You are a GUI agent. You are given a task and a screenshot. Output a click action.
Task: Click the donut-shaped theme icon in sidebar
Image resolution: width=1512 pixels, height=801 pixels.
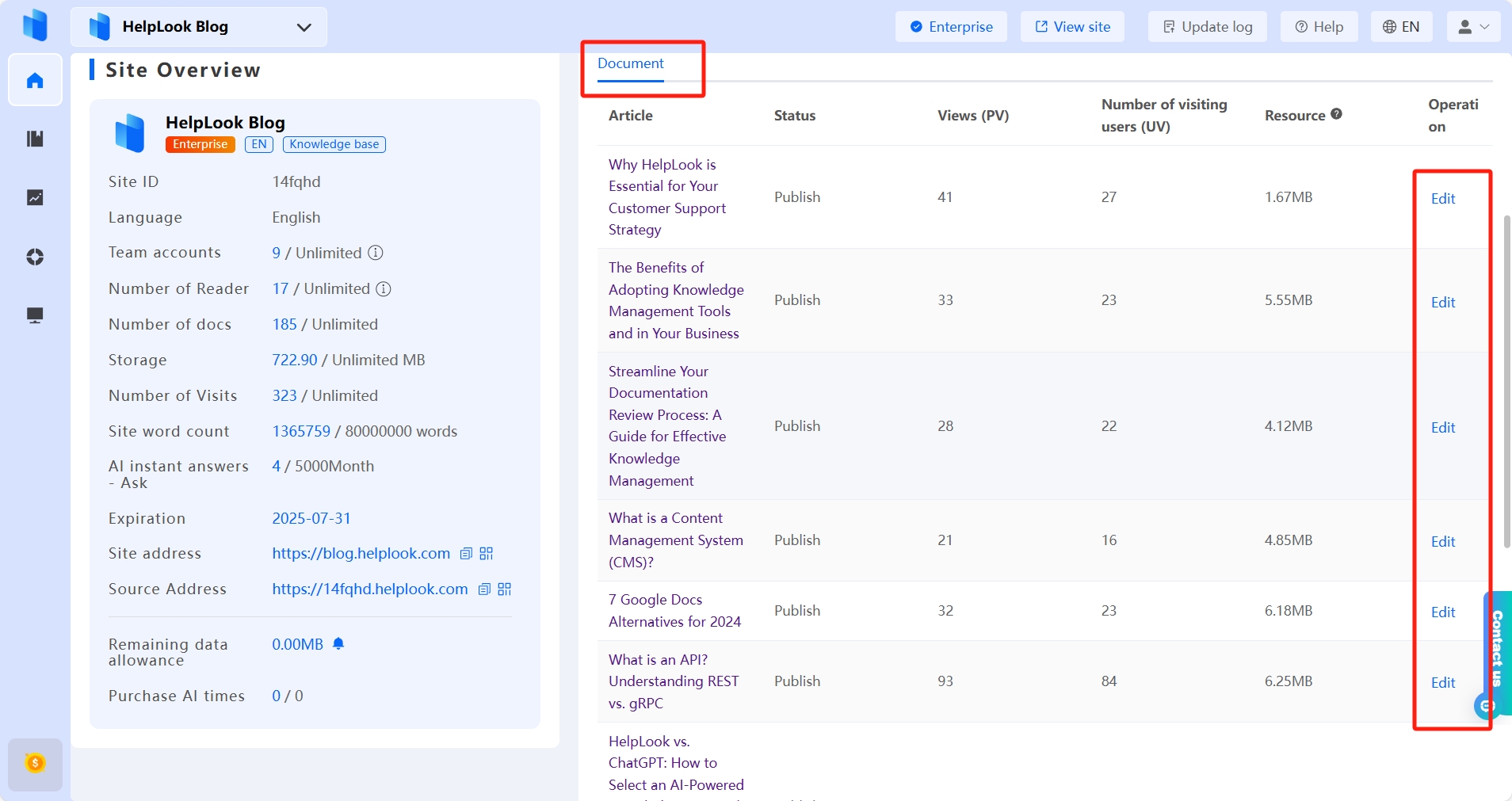pyautogui.click(x=35, y=257)
